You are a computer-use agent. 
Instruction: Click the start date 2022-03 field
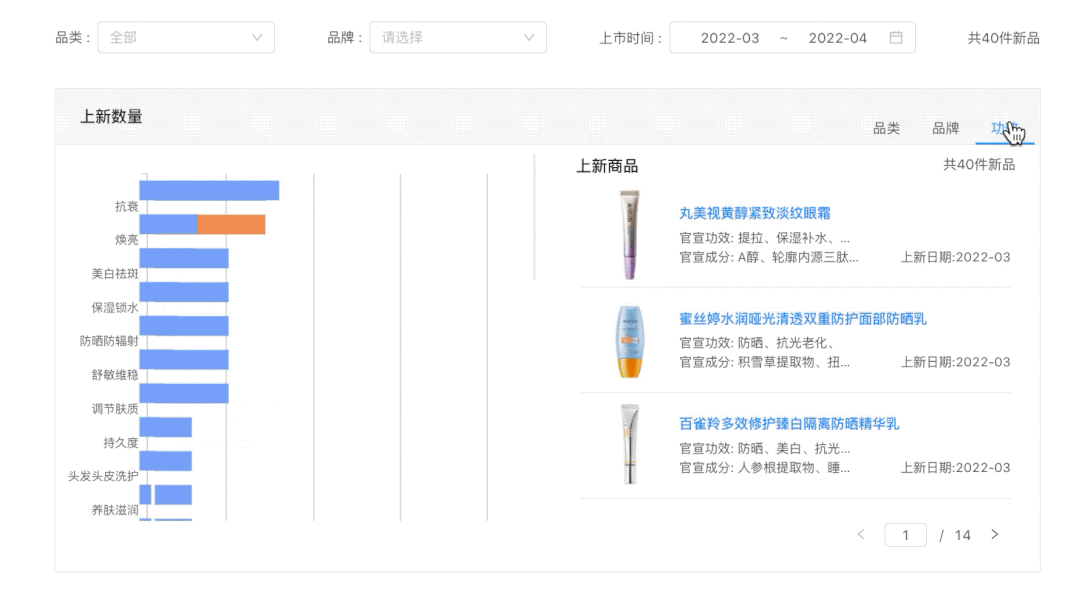click(x=729, y=38)
